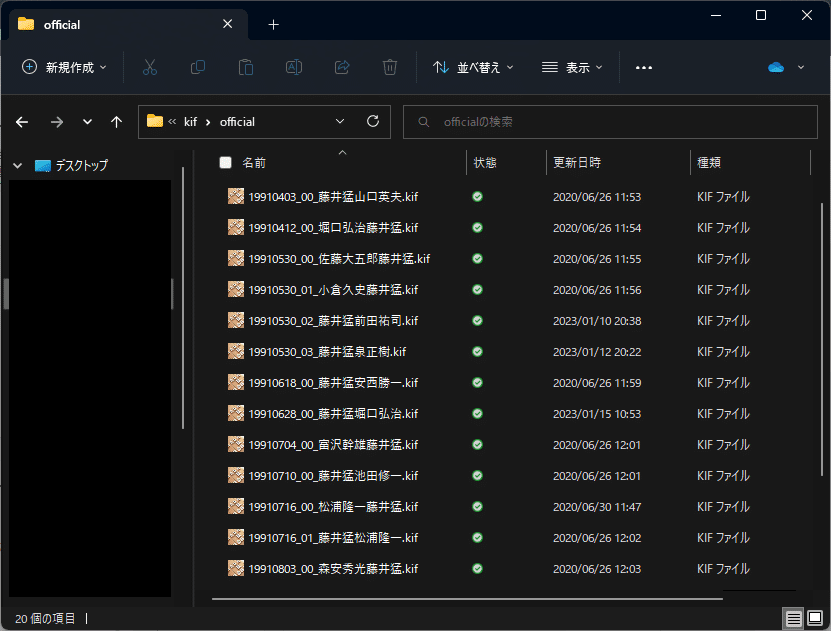The image size is (831, 631).
Task: Go back with the left arrow
Action: coord(22,122)
